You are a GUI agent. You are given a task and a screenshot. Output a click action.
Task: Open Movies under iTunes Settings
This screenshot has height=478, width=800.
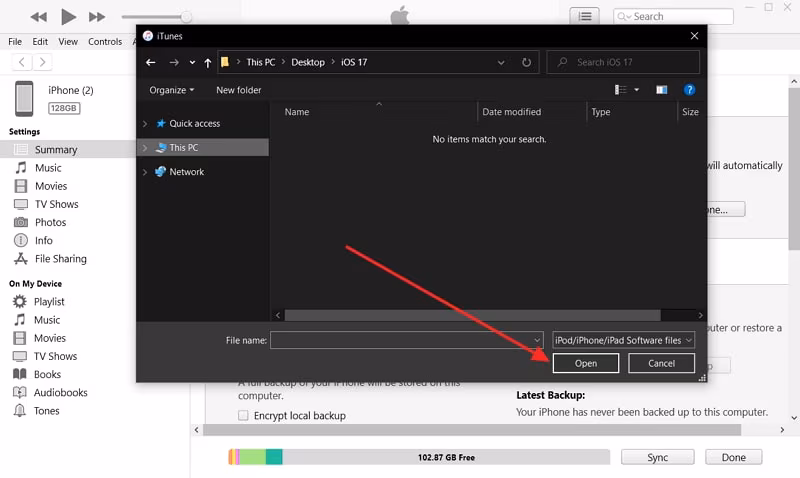tap(51, 186)
